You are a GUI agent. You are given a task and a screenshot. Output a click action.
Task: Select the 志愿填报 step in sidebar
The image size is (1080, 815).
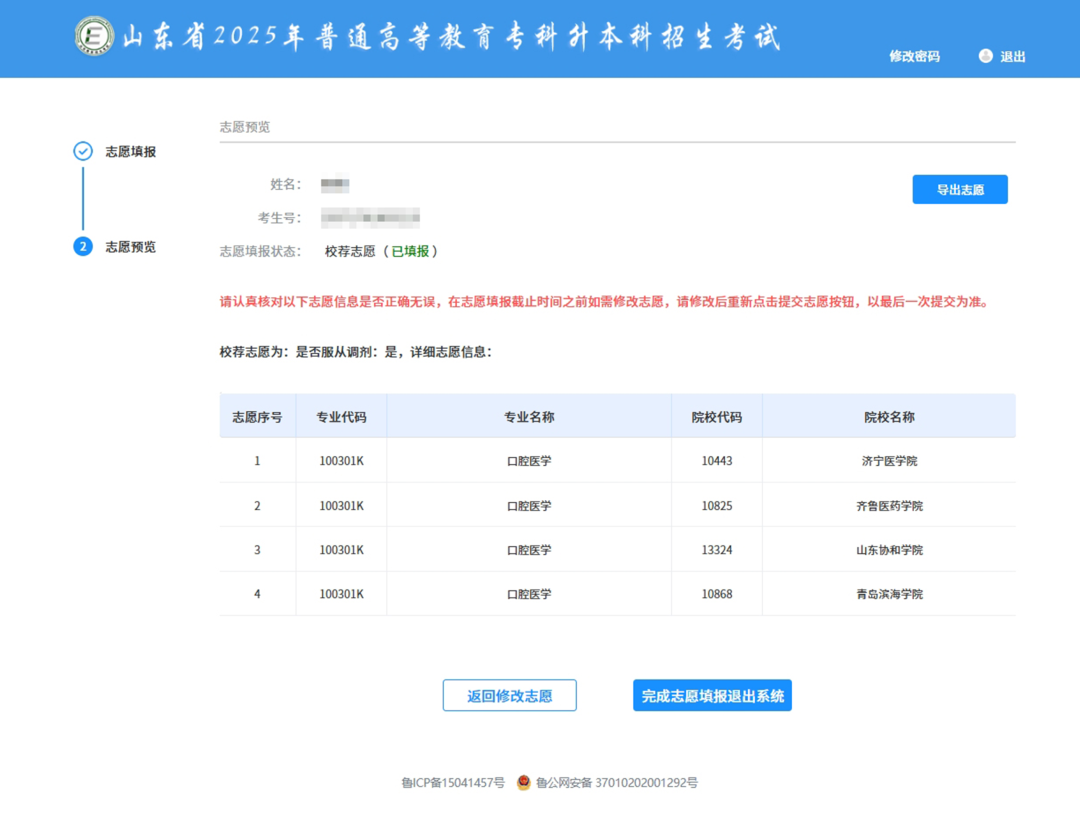tap(128, 152)
